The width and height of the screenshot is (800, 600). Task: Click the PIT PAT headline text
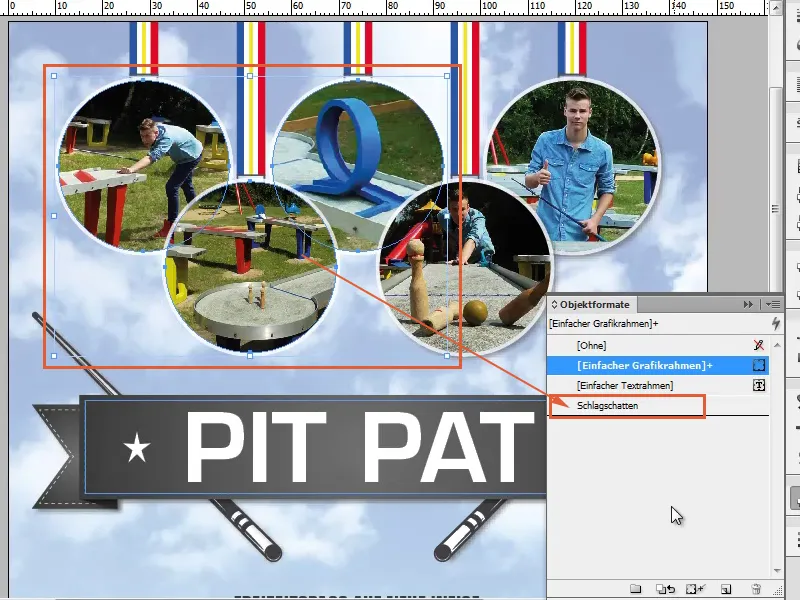click(359, 447)
